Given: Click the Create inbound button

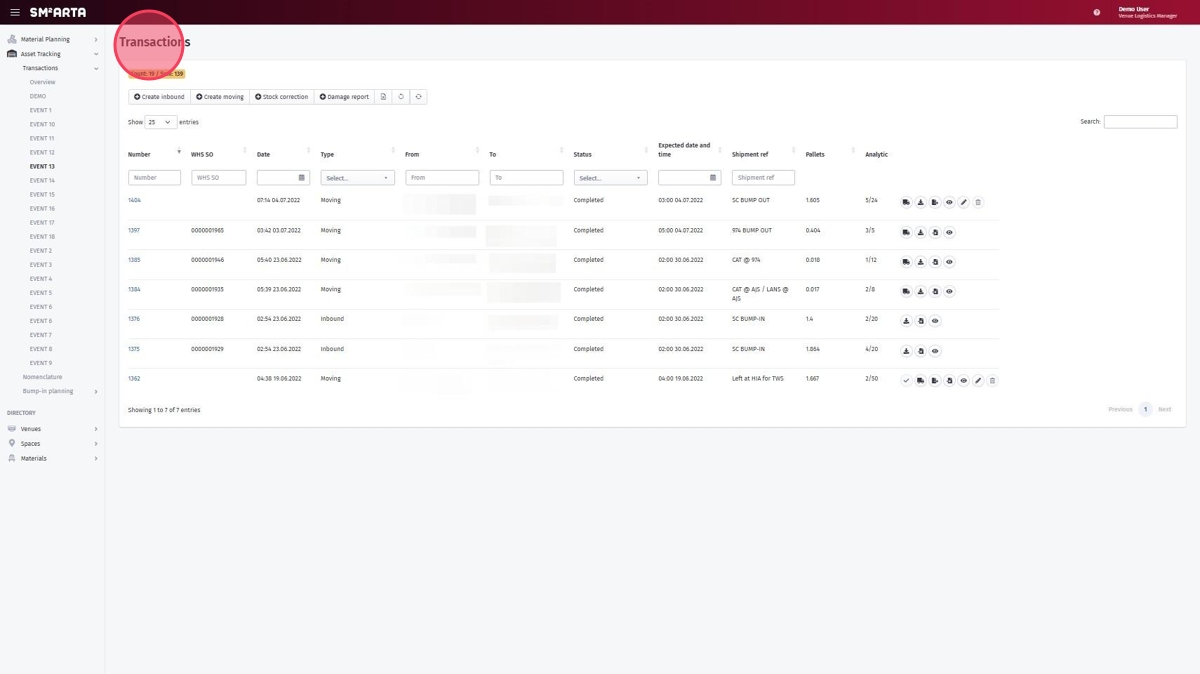Looking at the screenshot, I should pyautogui.click(x=159, y=97).
